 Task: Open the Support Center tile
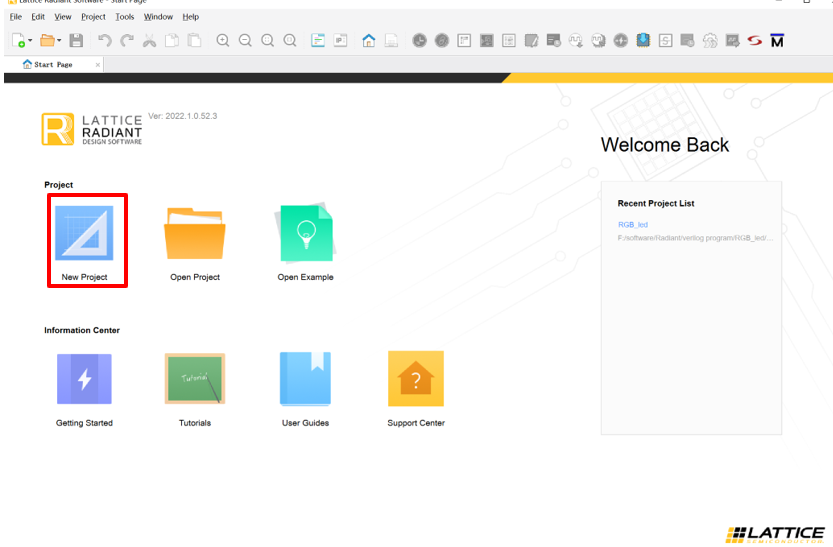coord(416,390)
